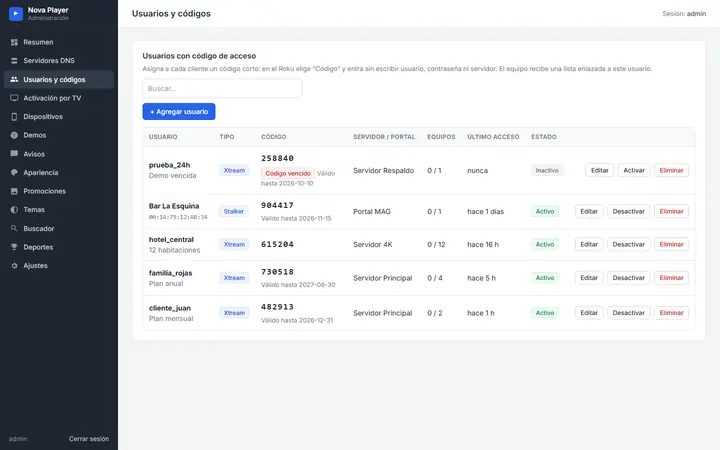Click the Apariencia palette icon
The image size is (720, 450).
pyautogui.click(x=14, y=172)
